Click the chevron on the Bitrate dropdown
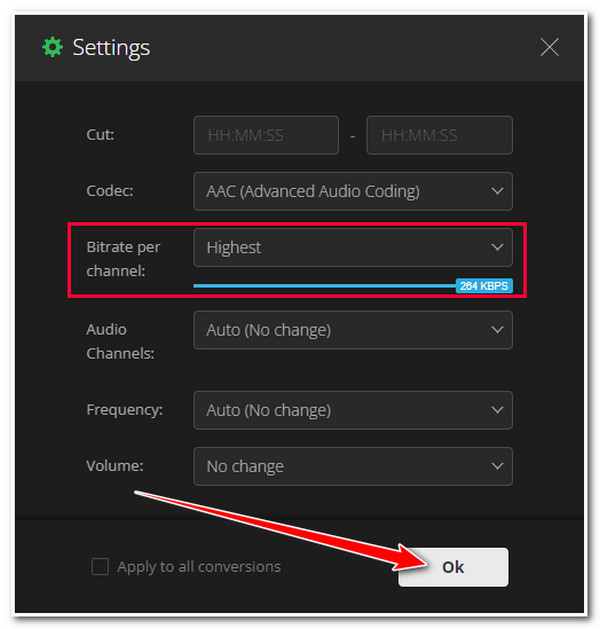 click(497, 248)
